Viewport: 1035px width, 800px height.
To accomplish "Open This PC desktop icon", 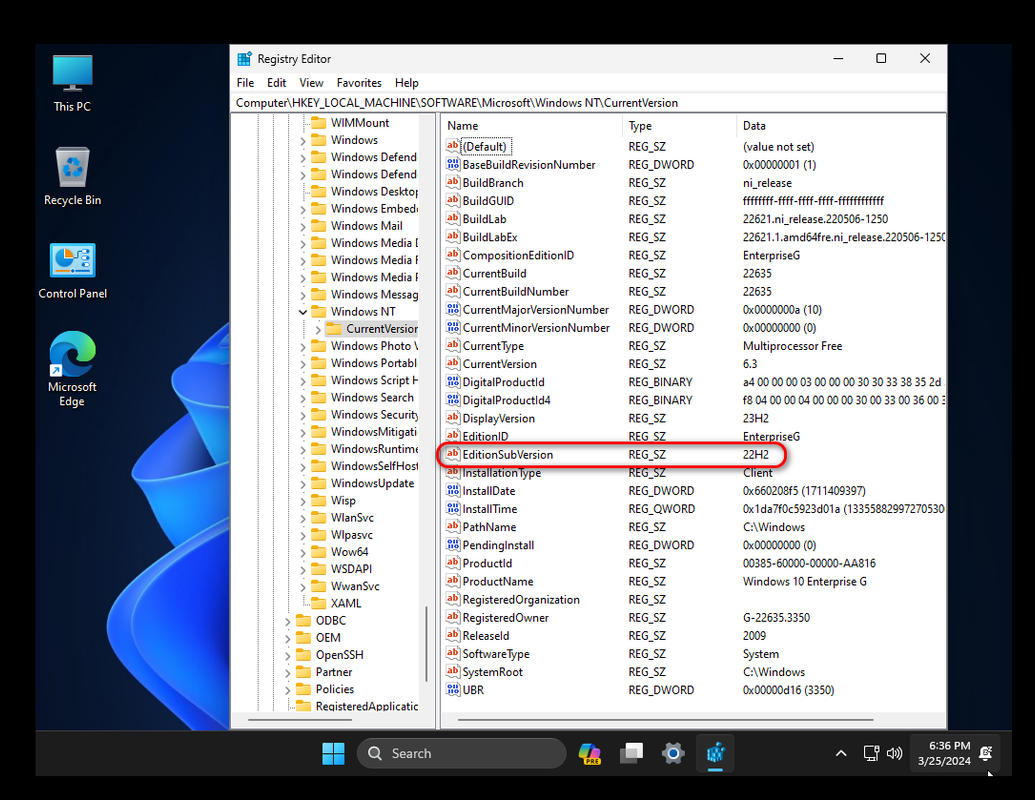I will (72, 83).
